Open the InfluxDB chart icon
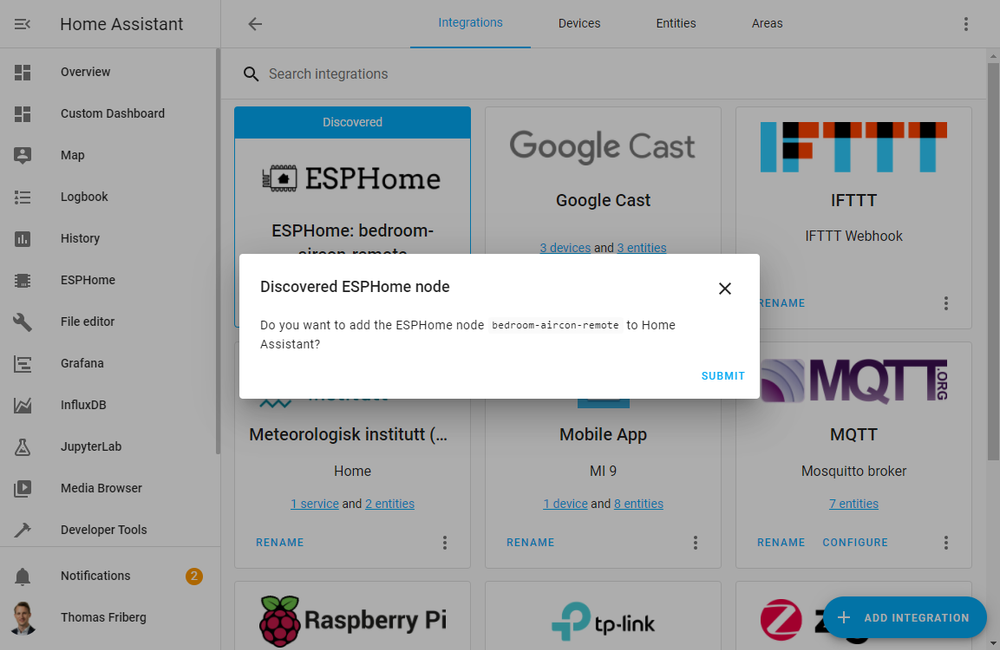This screenshot has width=1000, height=650. [x=22, y=405]
